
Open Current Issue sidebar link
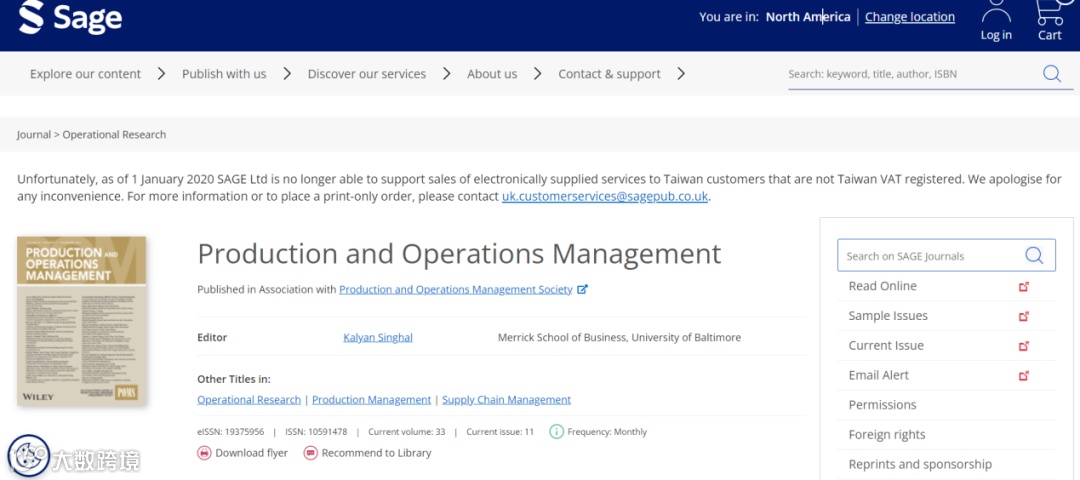[x=886, y=346]
